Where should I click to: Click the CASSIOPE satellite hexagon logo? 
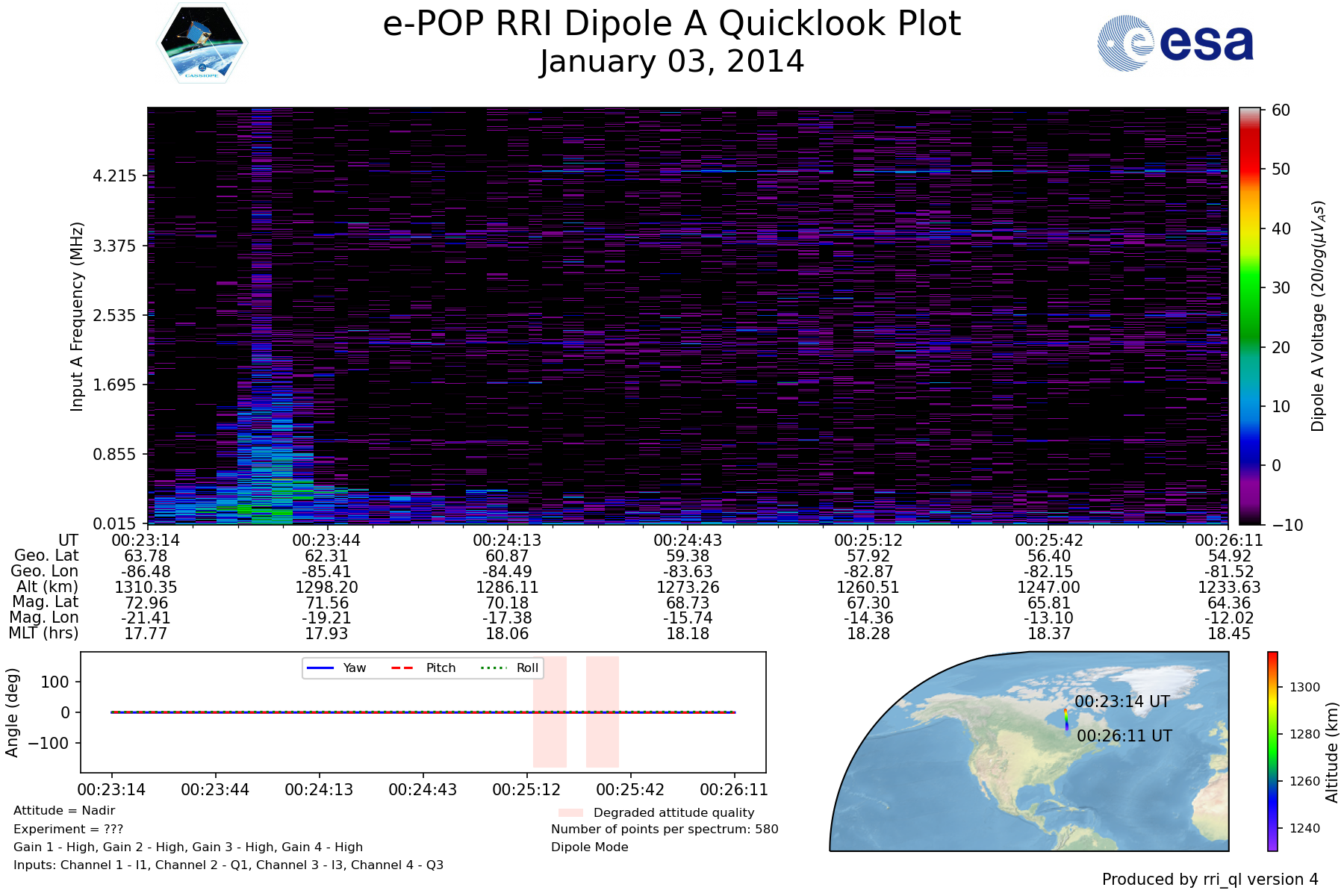click(202, 43)
